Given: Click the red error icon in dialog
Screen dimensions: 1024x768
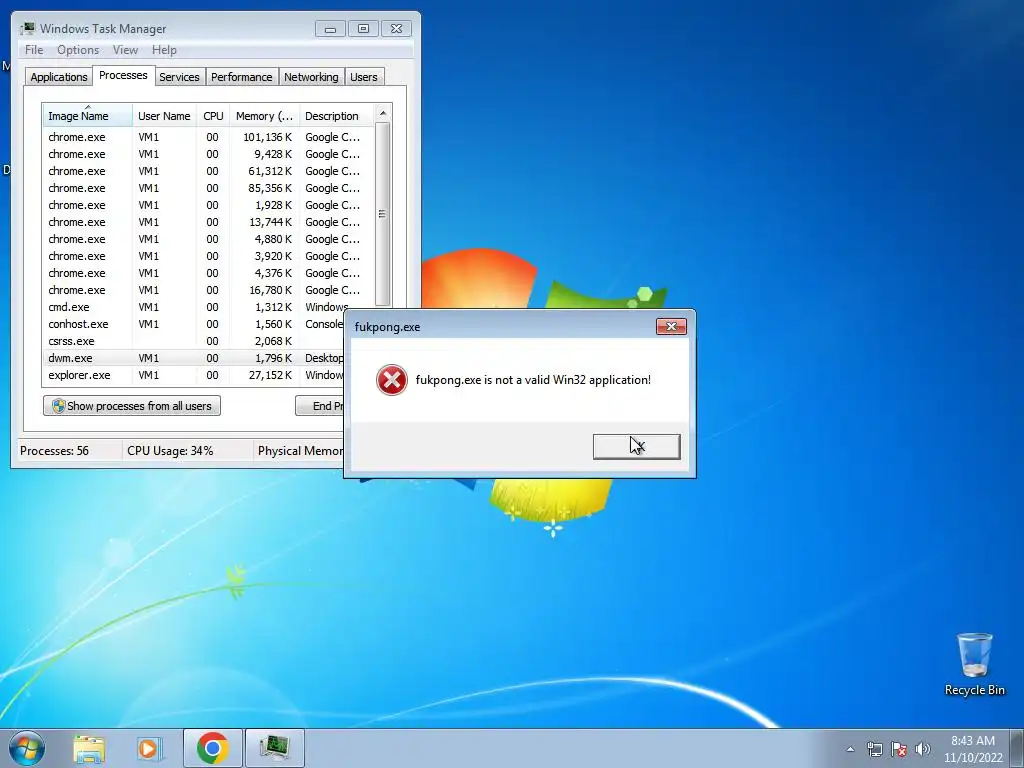Looking at the screenshot, I should coord(392,380).
